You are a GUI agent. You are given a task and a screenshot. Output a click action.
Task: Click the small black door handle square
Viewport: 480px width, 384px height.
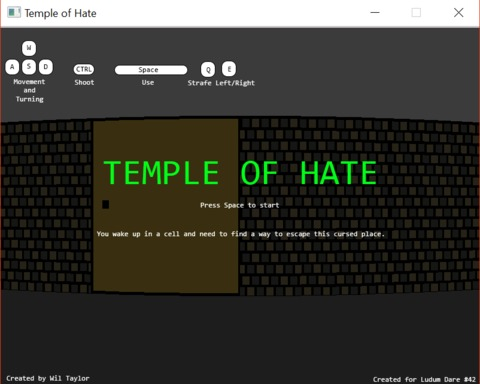pos(105,204)
